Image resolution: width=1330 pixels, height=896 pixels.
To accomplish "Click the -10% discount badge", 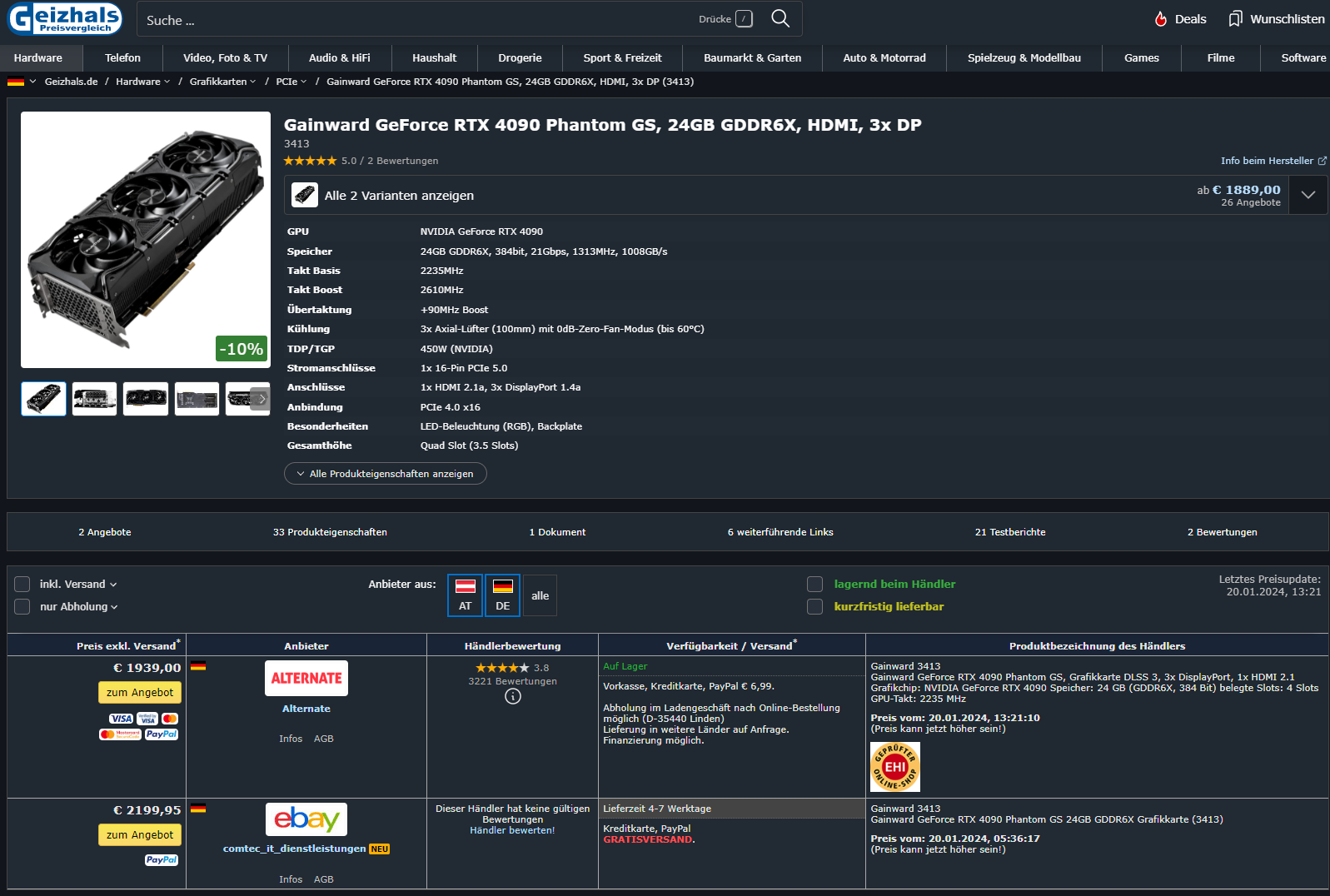I will coord(242,349).
